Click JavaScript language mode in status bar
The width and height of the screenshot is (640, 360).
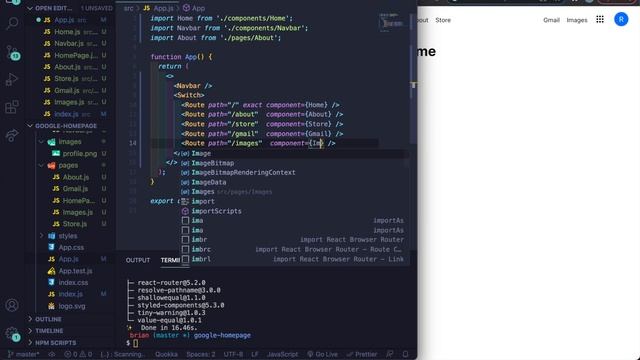click(282, 354)
